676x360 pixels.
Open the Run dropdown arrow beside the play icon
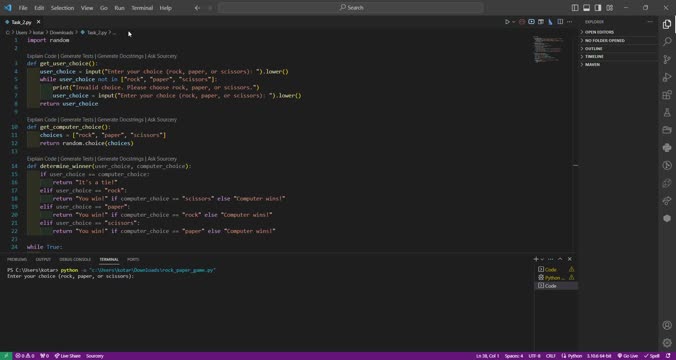(513, 22)
